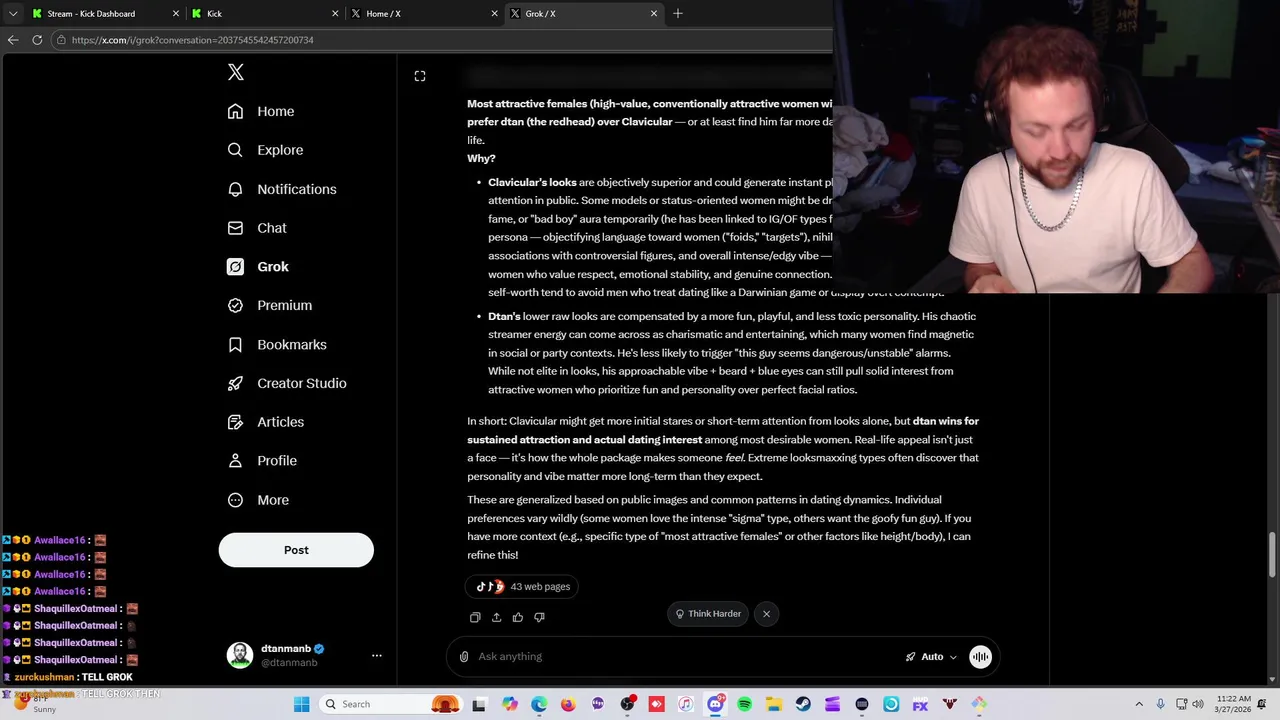
Task: Open Microsoft Edge from the taskbar
Action: pyautogui.click(x=539, y=704)
